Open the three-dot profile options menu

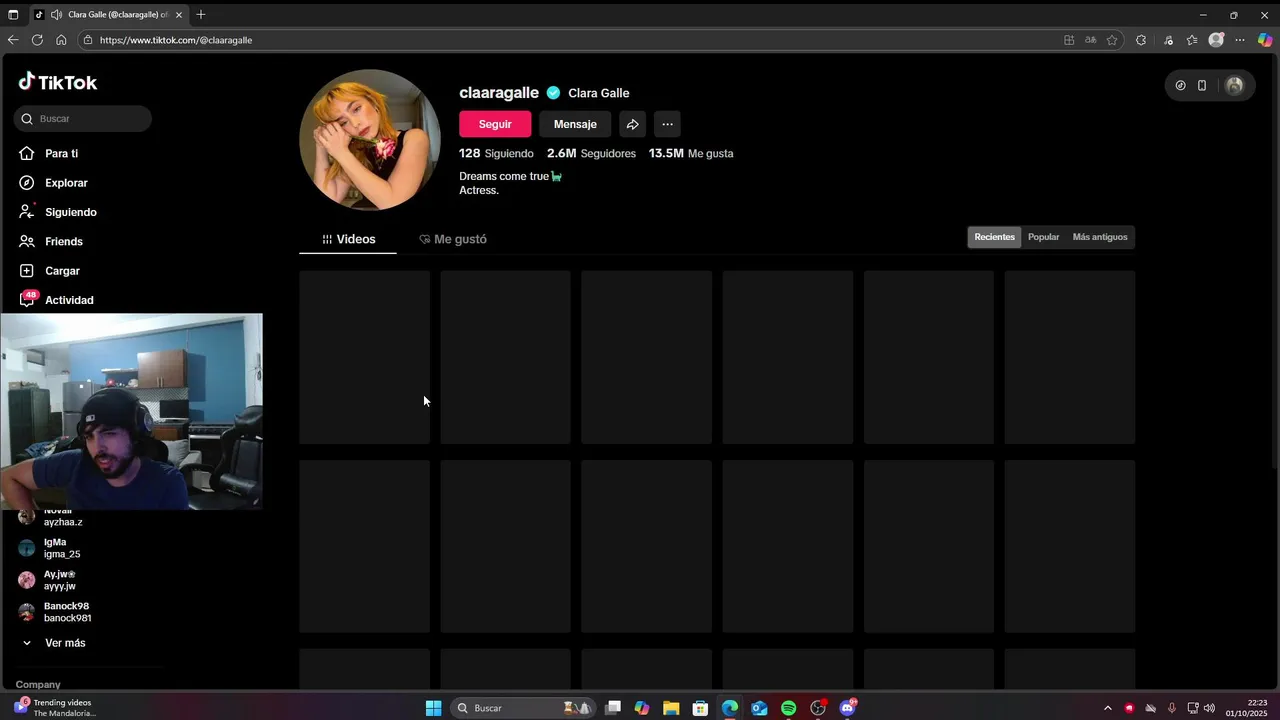pos(667,124)
